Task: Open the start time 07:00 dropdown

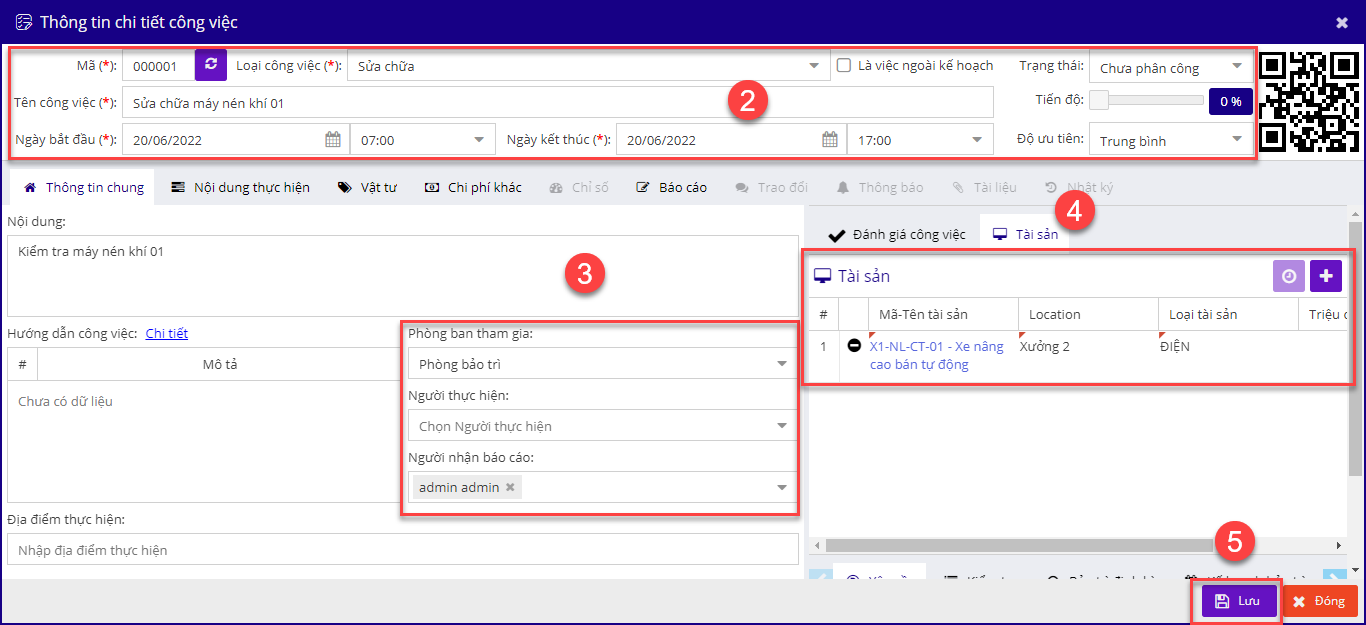Action: (422, 140)
